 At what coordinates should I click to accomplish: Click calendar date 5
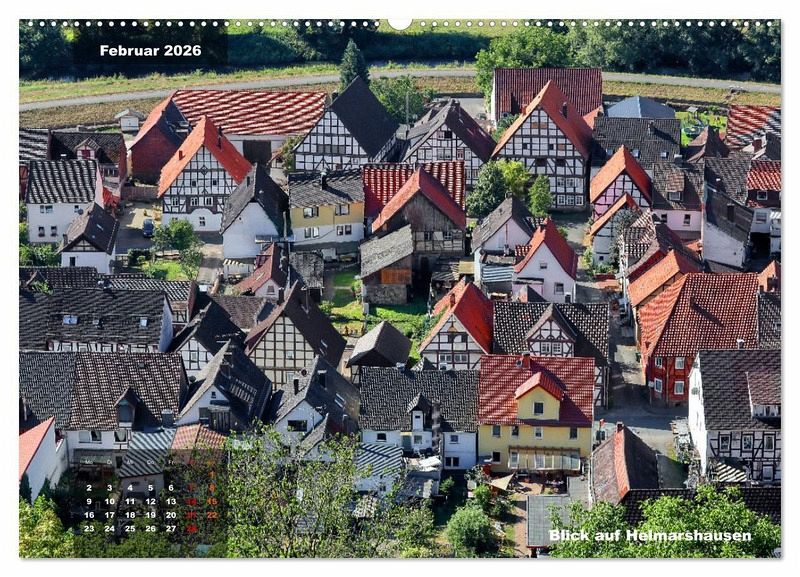pyautogui.click(x=151, y=488)
